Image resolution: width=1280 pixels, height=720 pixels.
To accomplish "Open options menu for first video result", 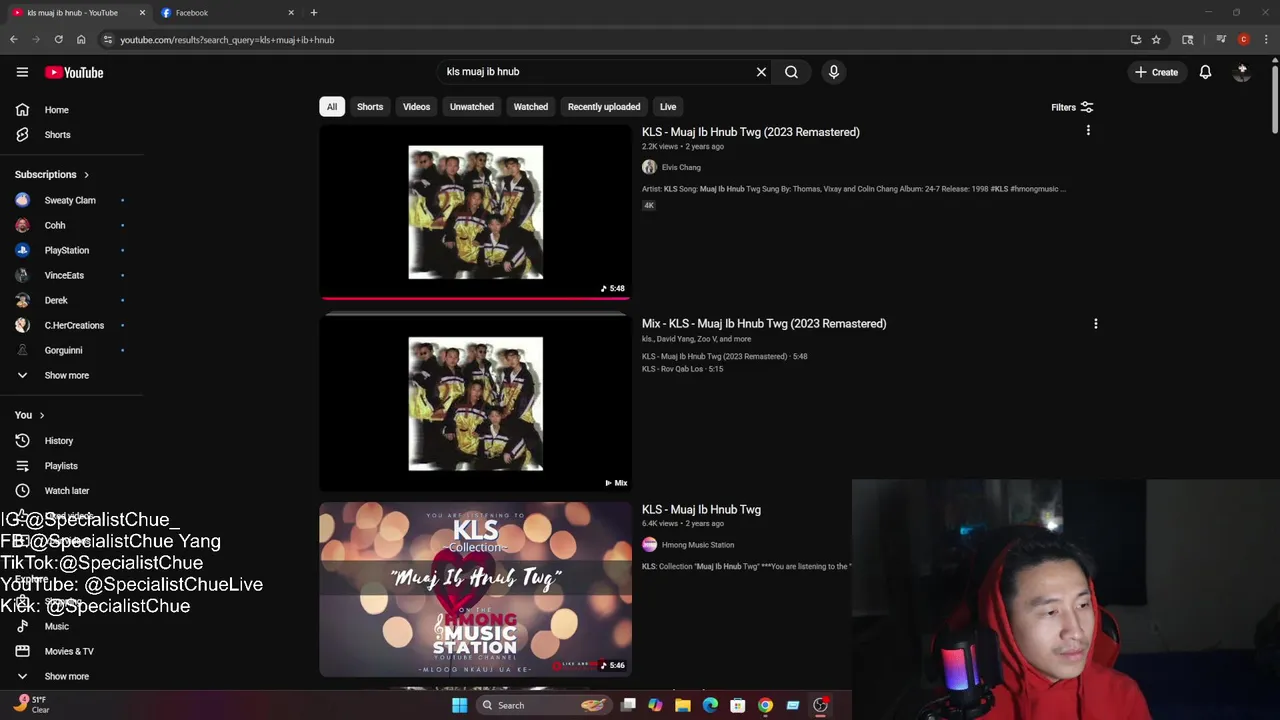I will (x=1088, y=130).
